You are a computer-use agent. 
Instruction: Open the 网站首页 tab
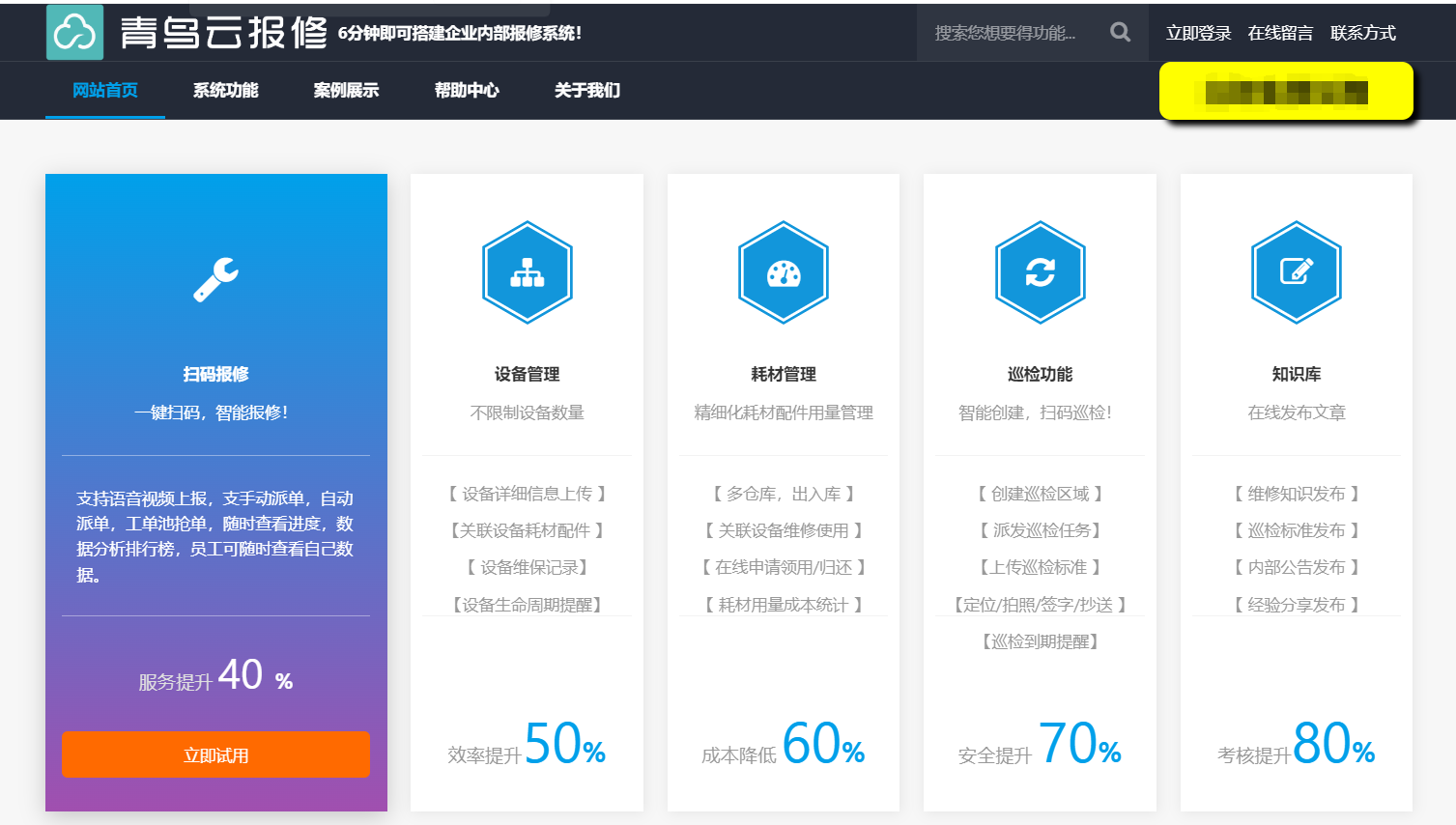105,91
